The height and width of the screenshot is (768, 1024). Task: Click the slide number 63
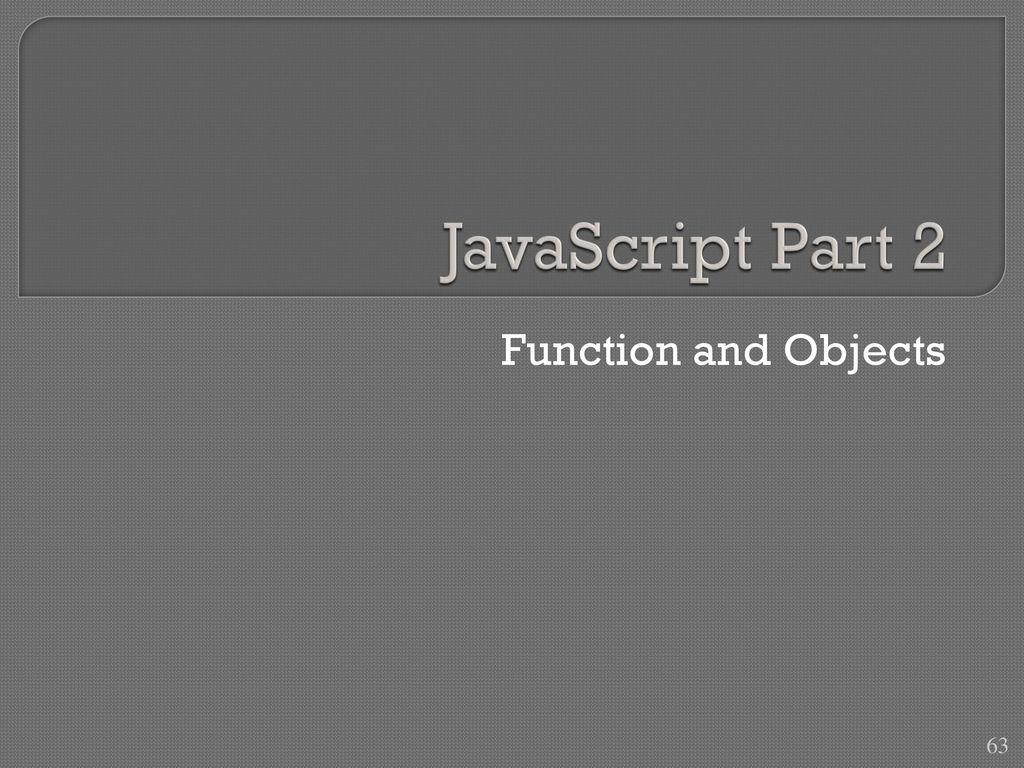tap(997, 745)
